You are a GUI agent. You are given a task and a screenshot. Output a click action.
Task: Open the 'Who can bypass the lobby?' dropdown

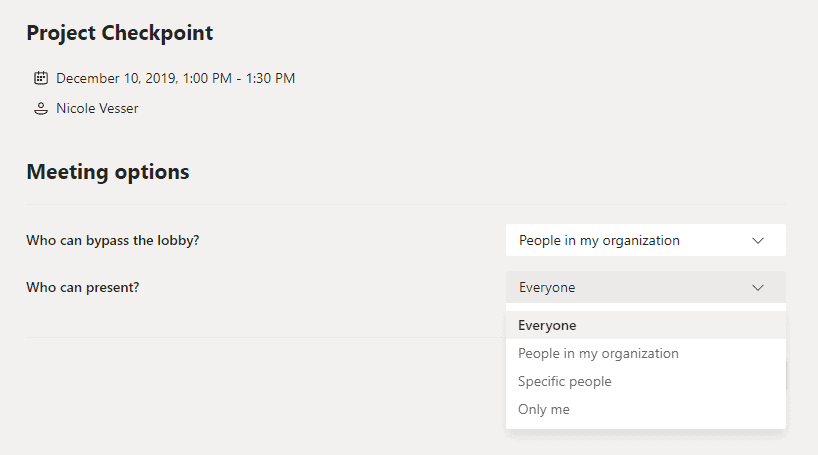coord(645,240)
